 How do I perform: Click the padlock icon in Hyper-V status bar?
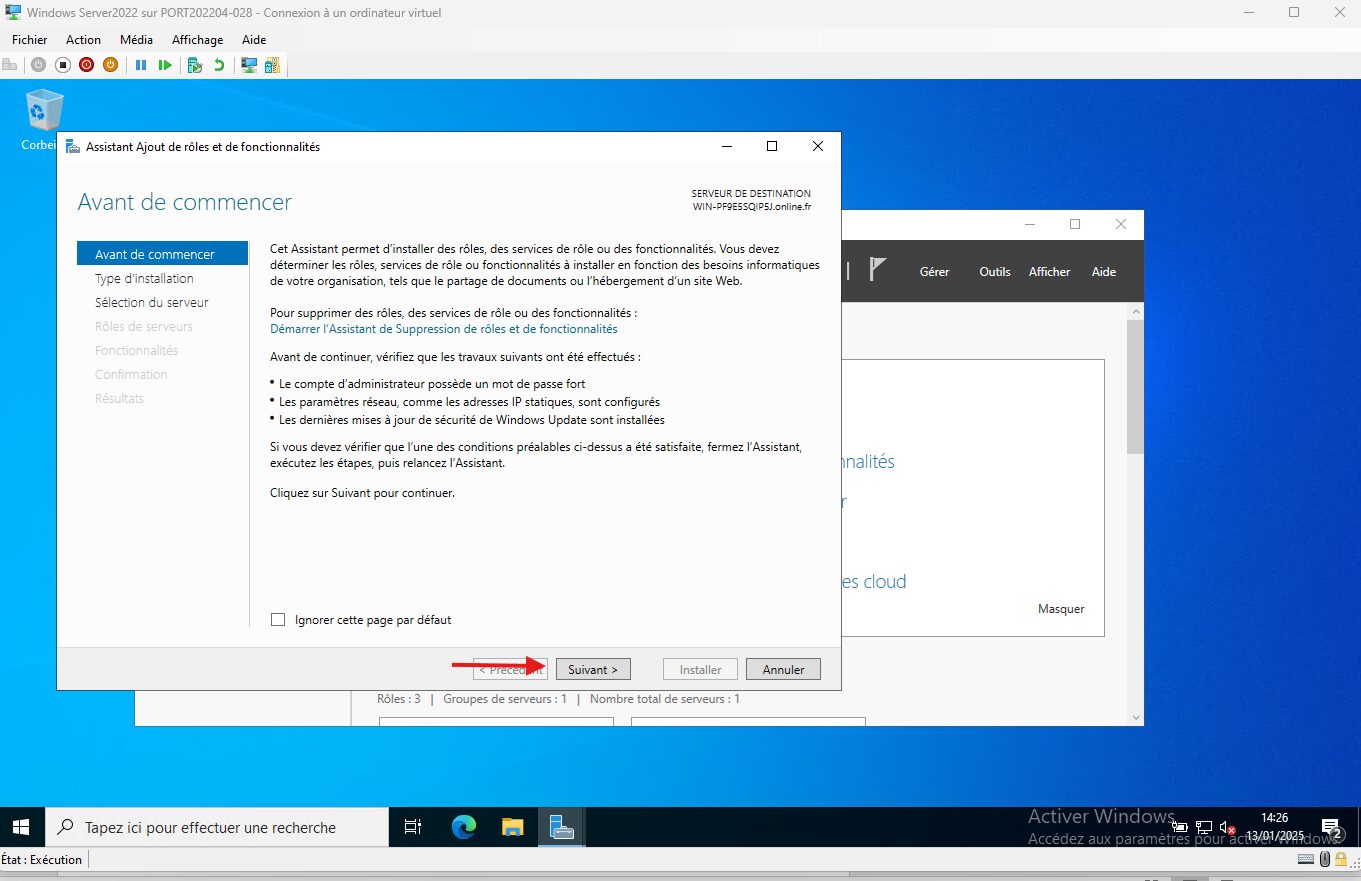click(1340, 859)
